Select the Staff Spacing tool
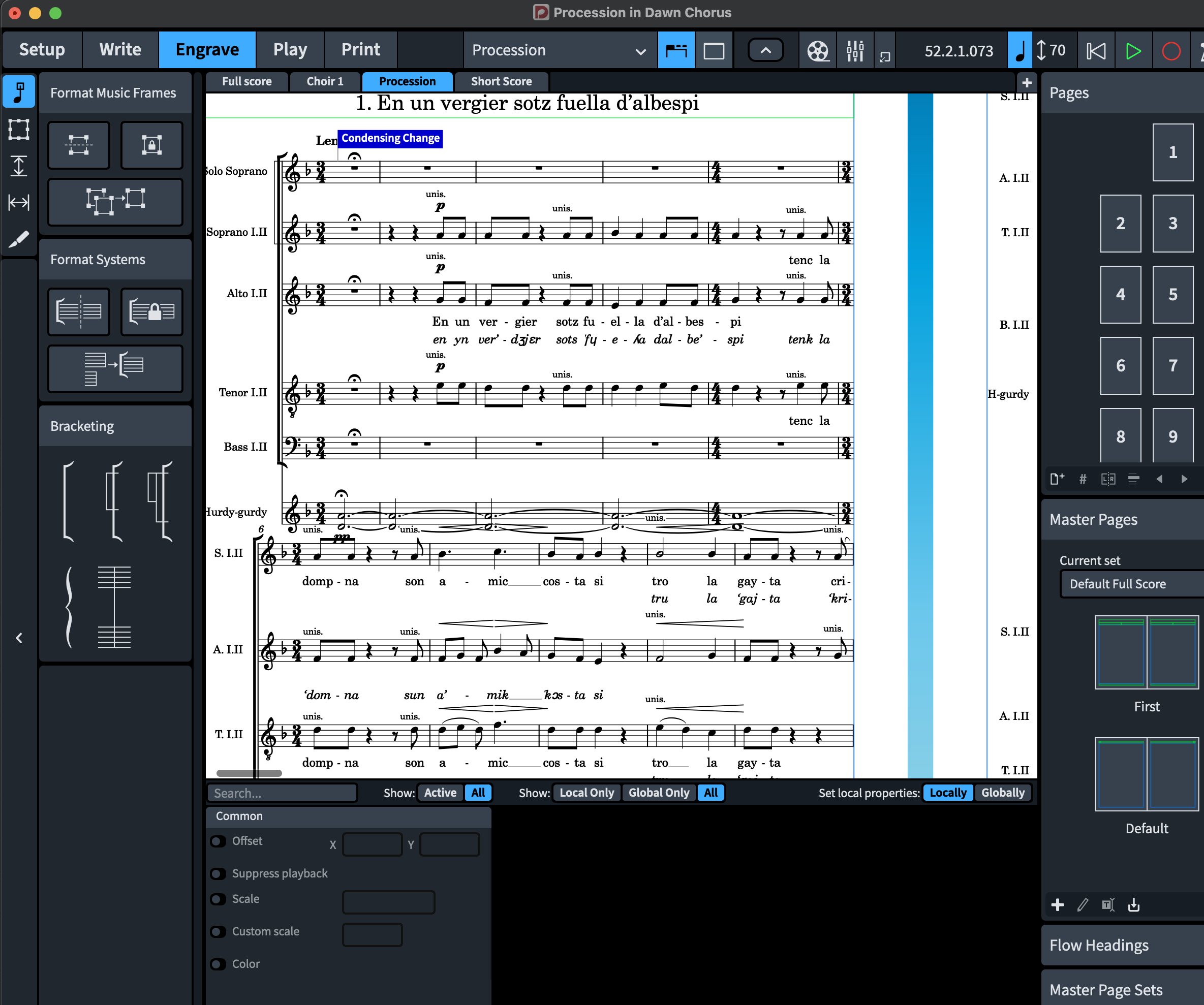 (x=19, y=166)
